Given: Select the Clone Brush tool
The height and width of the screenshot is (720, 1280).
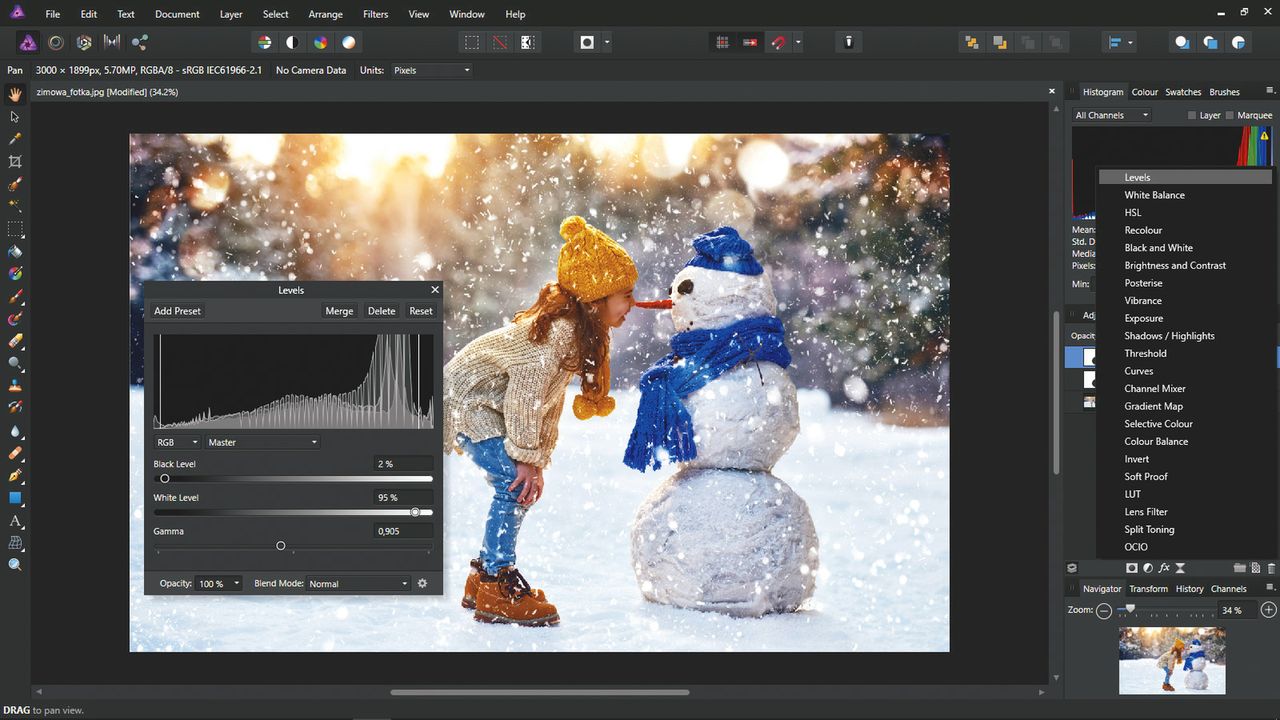Looking at the screenshot, I should [x=15, y=385].
